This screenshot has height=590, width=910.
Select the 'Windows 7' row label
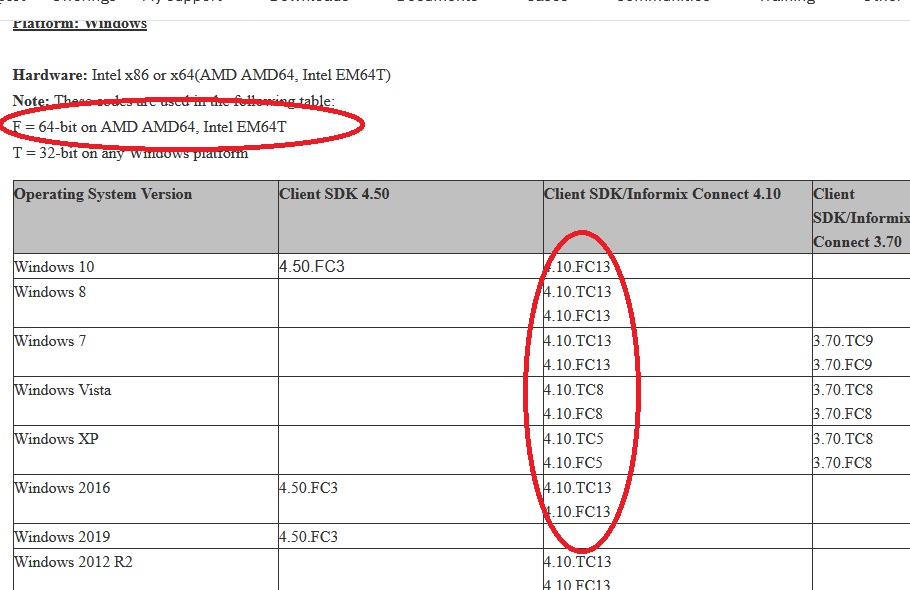50,341
